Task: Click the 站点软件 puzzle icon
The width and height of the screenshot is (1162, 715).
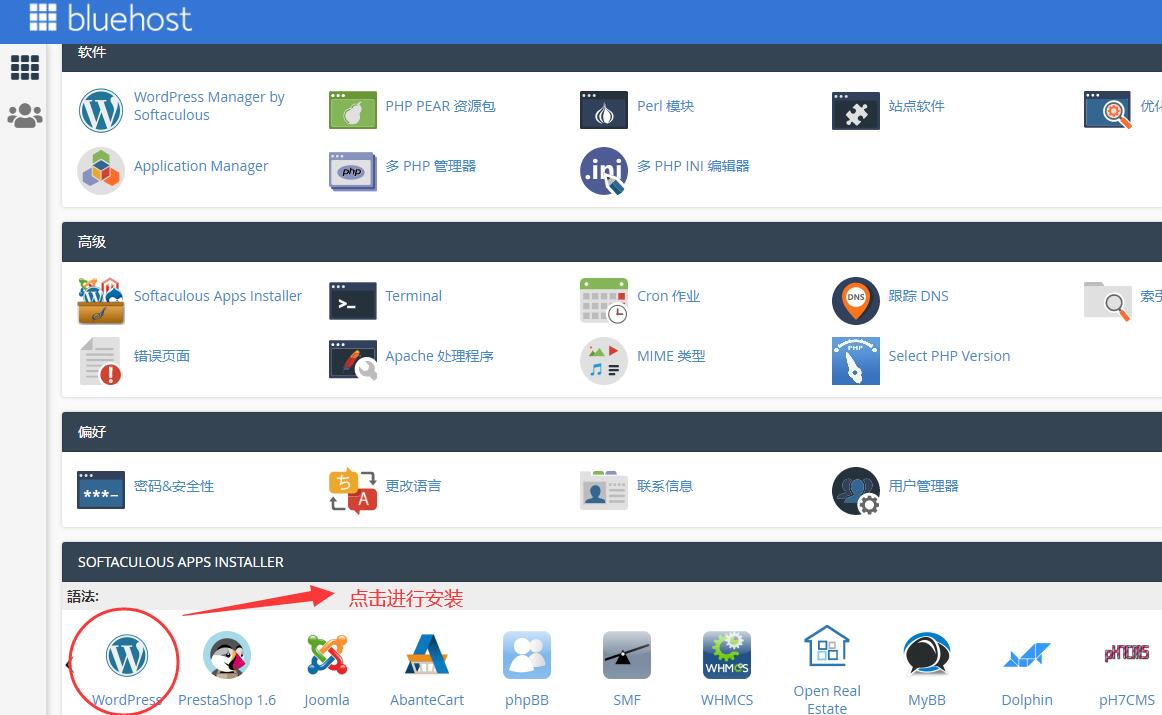Action: 856,110
